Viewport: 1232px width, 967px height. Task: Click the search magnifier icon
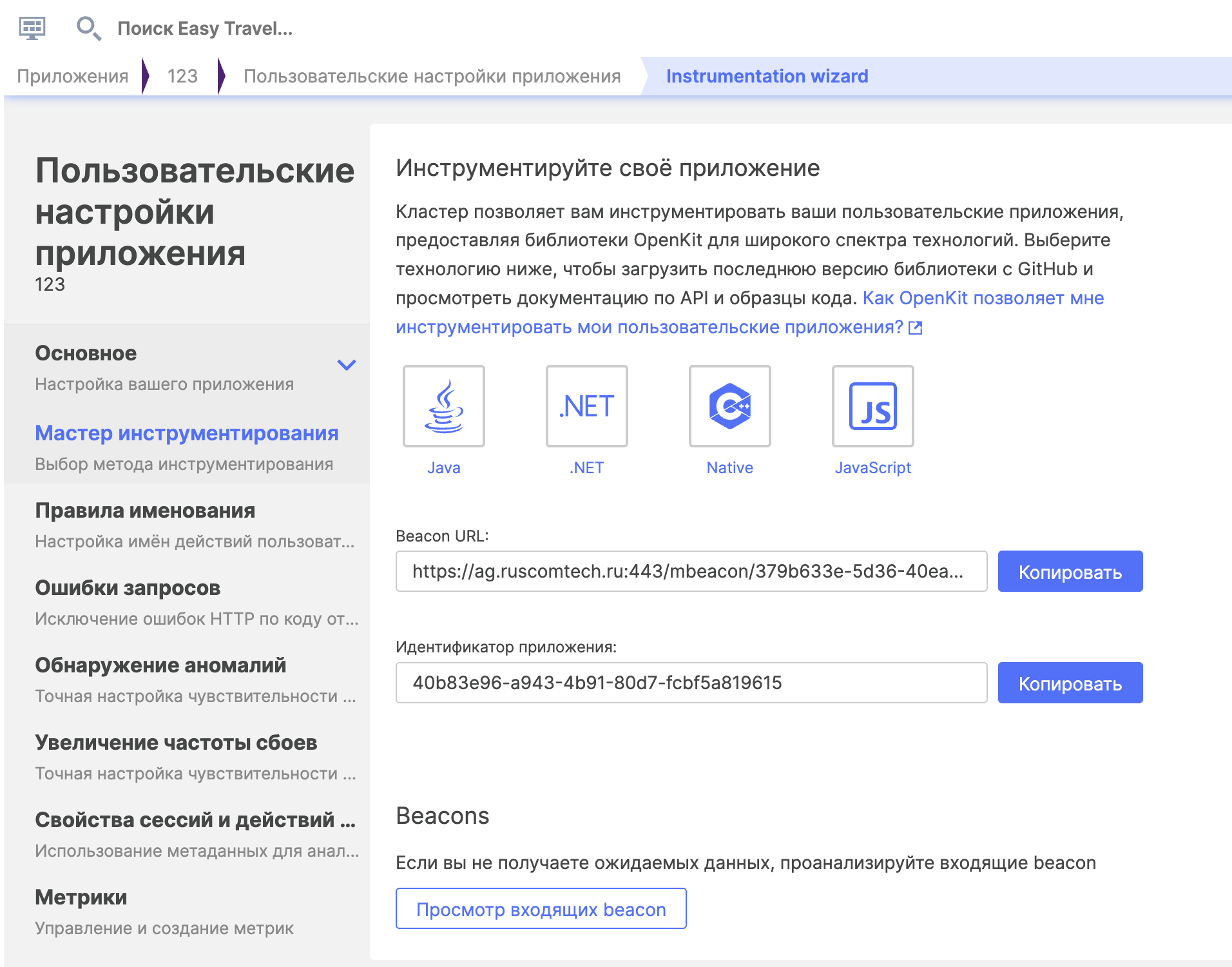point(88,28)
